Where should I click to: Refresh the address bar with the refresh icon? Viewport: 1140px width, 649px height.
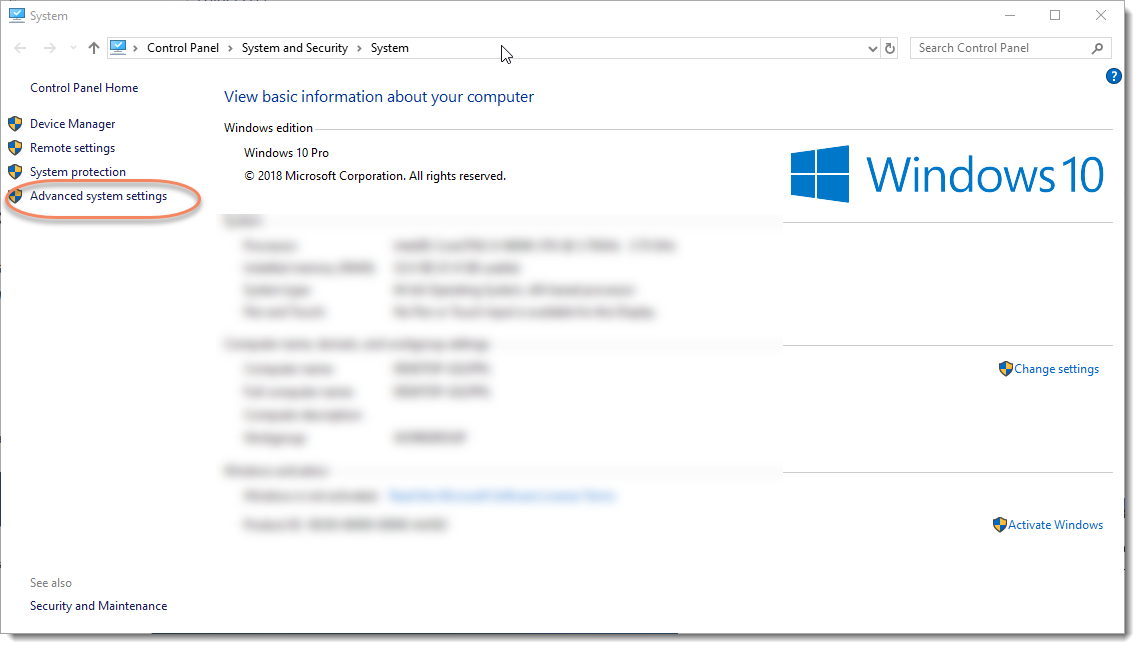(890, 49)
